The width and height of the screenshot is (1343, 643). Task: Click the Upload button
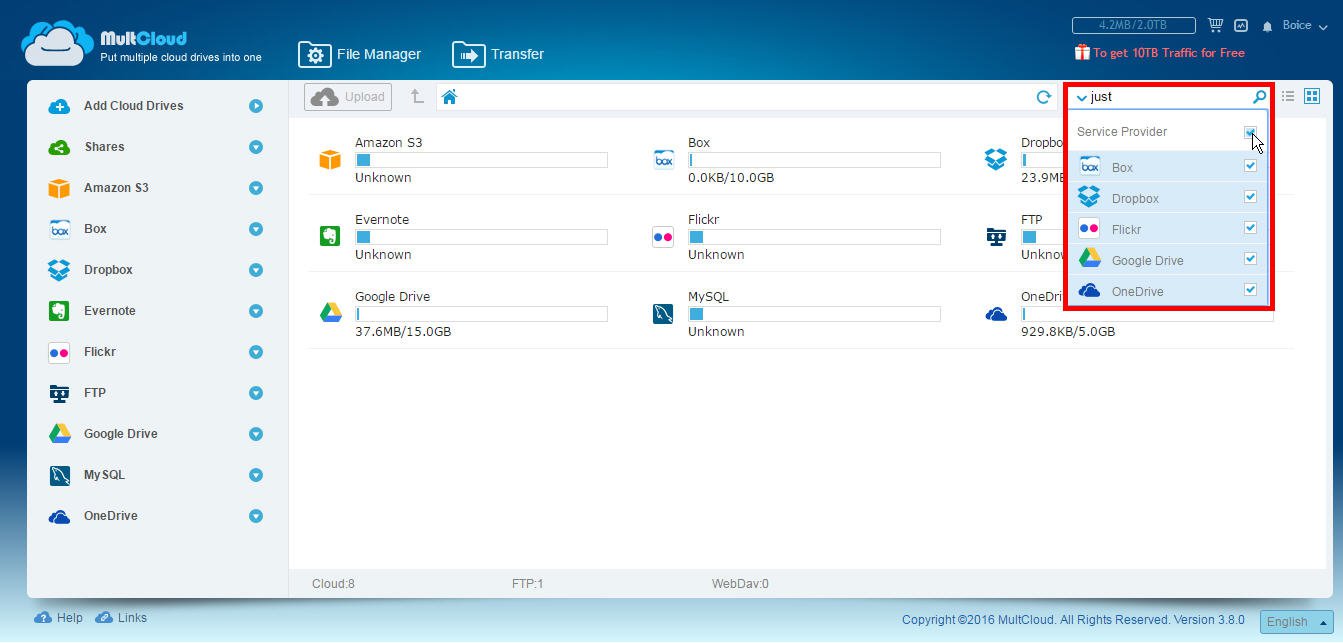point(348,97)
